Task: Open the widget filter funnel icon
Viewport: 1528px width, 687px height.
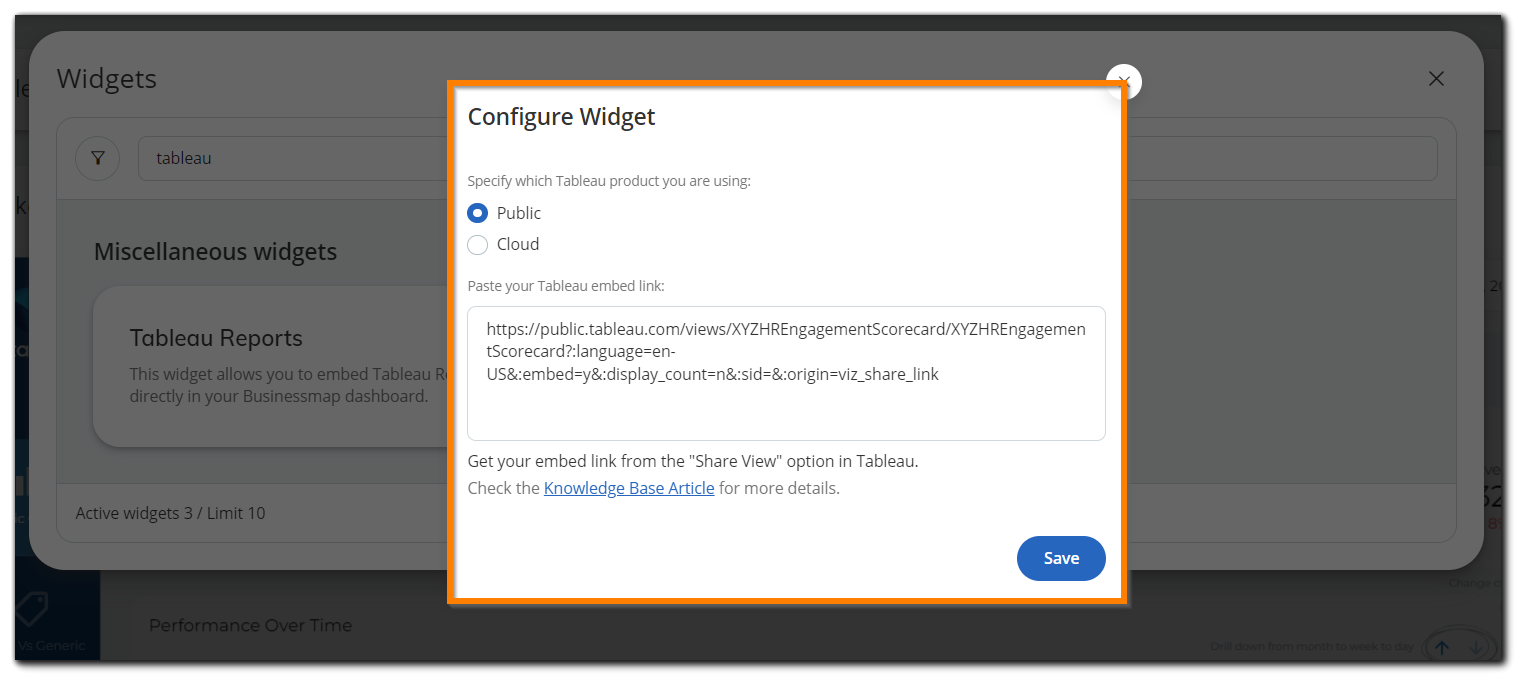Action: (x=97, y=158)
